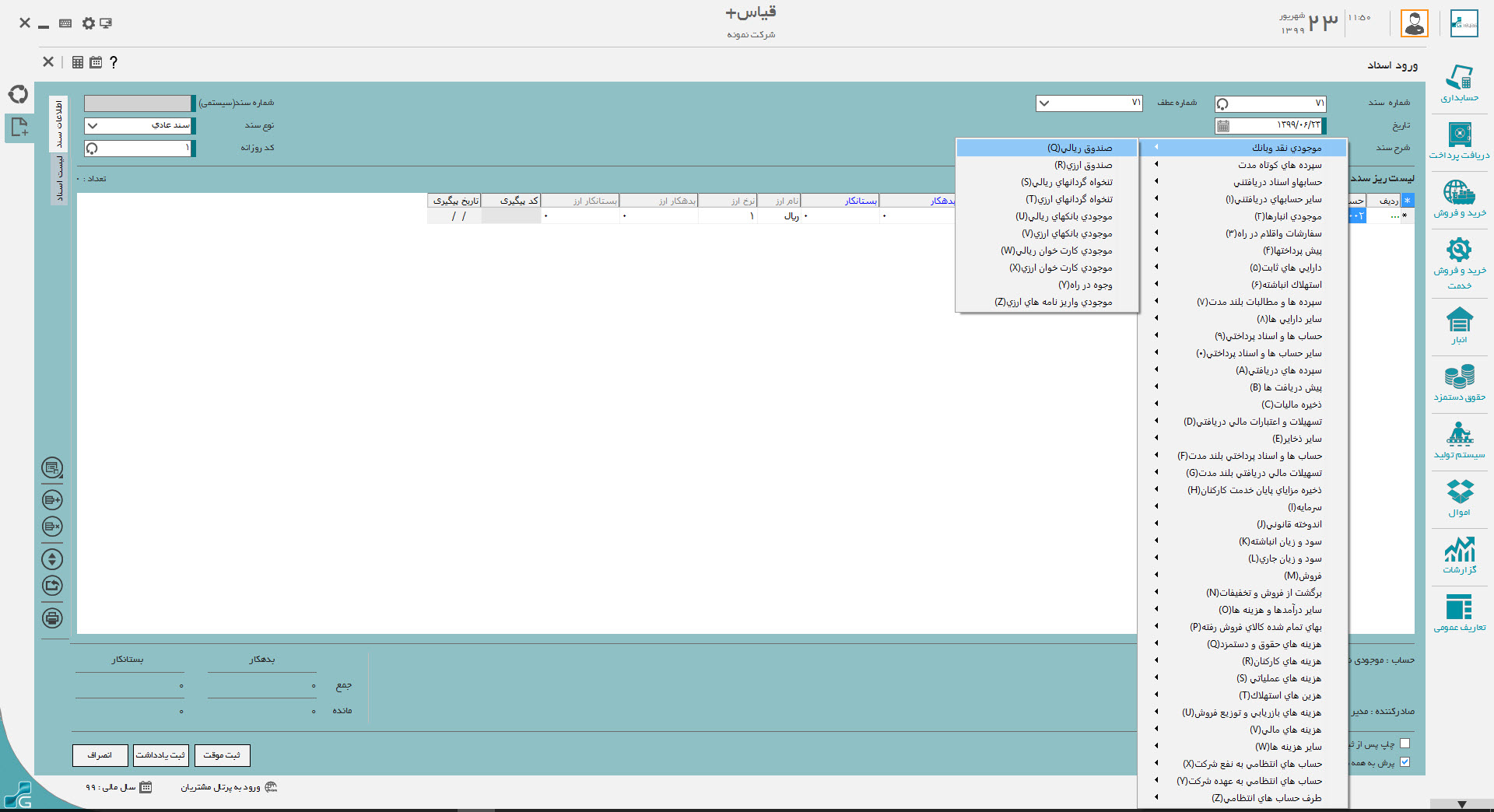Click ورود به پرتال مشتریان link

point(220,787)
